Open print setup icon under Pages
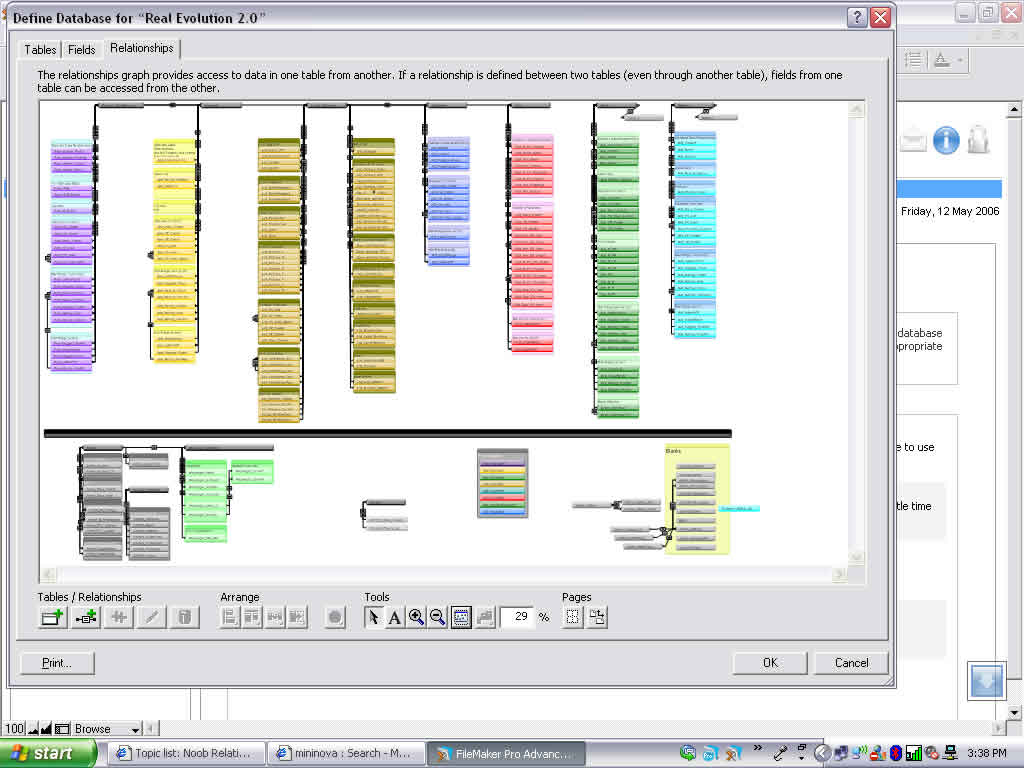Viewport: 1024px width, 768px height. pyautogui.click(x=597, y=616)
